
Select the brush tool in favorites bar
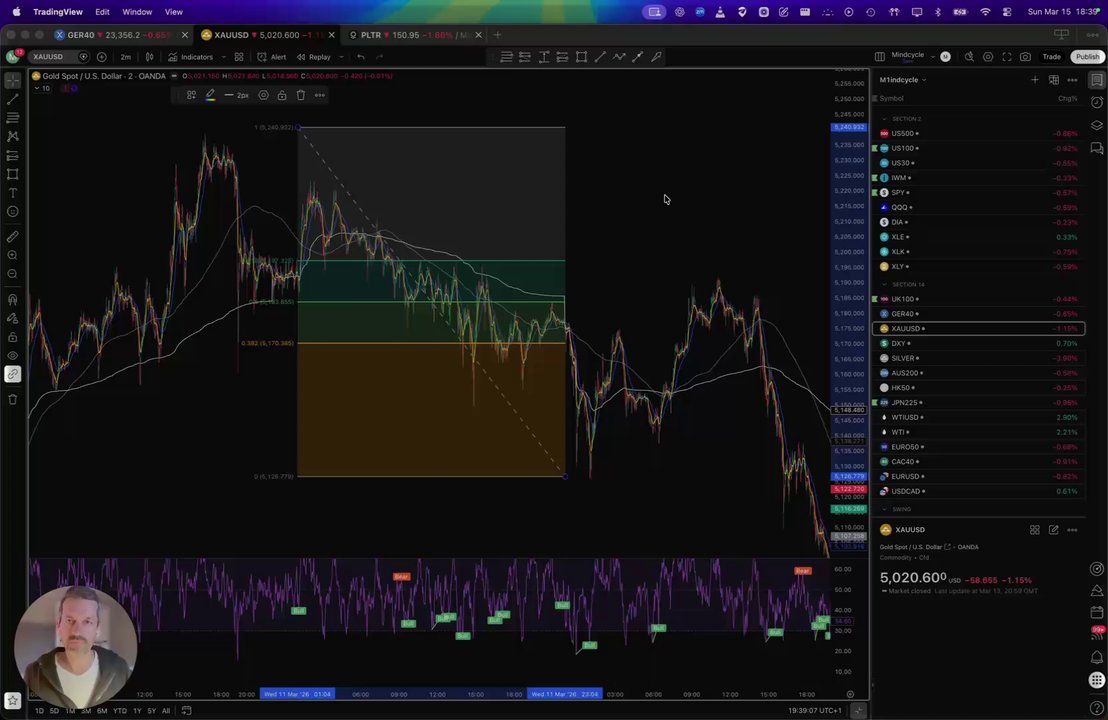coord(656,57)
